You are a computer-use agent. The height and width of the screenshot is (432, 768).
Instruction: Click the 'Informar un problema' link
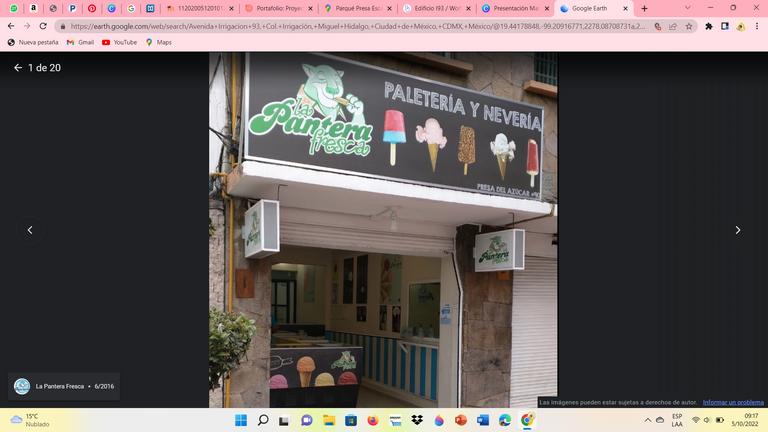(x=733, y=402)
